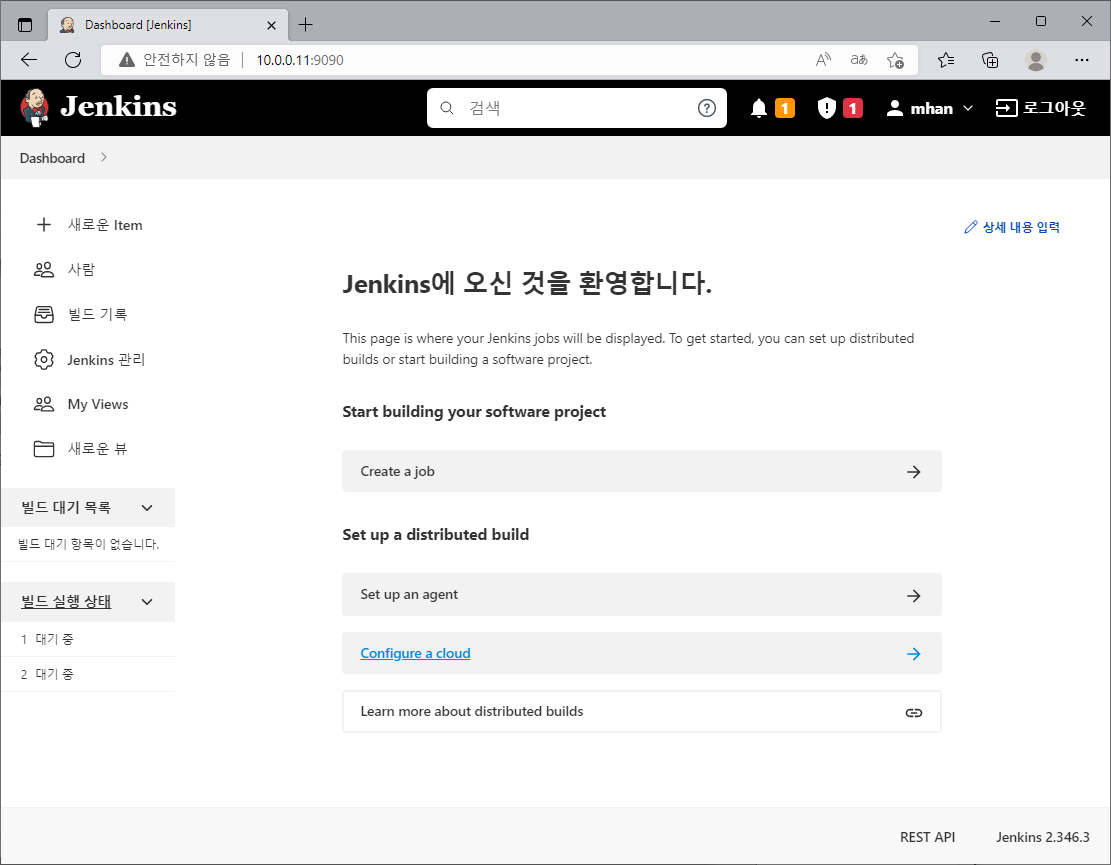Click the translate icon in address bar
The height and width of the screenshot is (865, 1111).
click(x=859, y=60)
